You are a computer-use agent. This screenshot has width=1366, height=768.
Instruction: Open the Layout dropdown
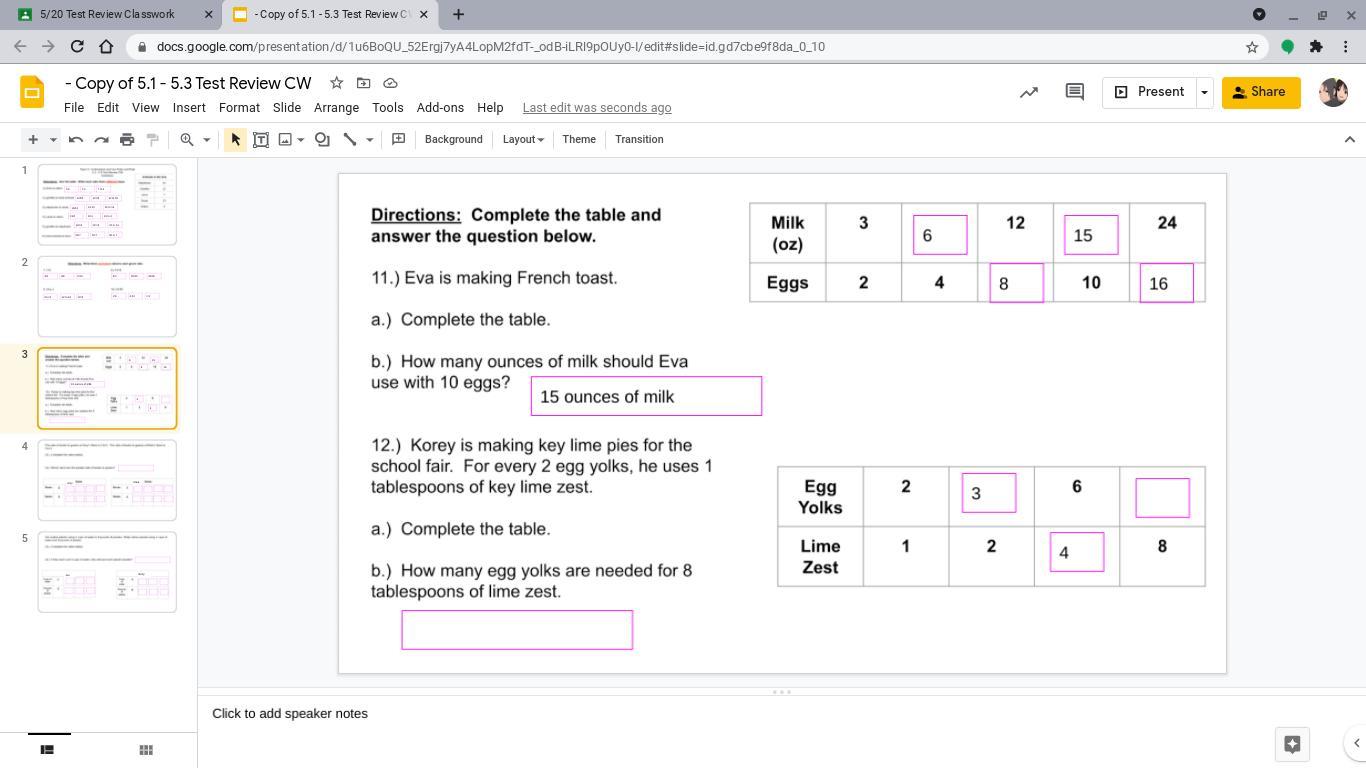tap(523, 140)
